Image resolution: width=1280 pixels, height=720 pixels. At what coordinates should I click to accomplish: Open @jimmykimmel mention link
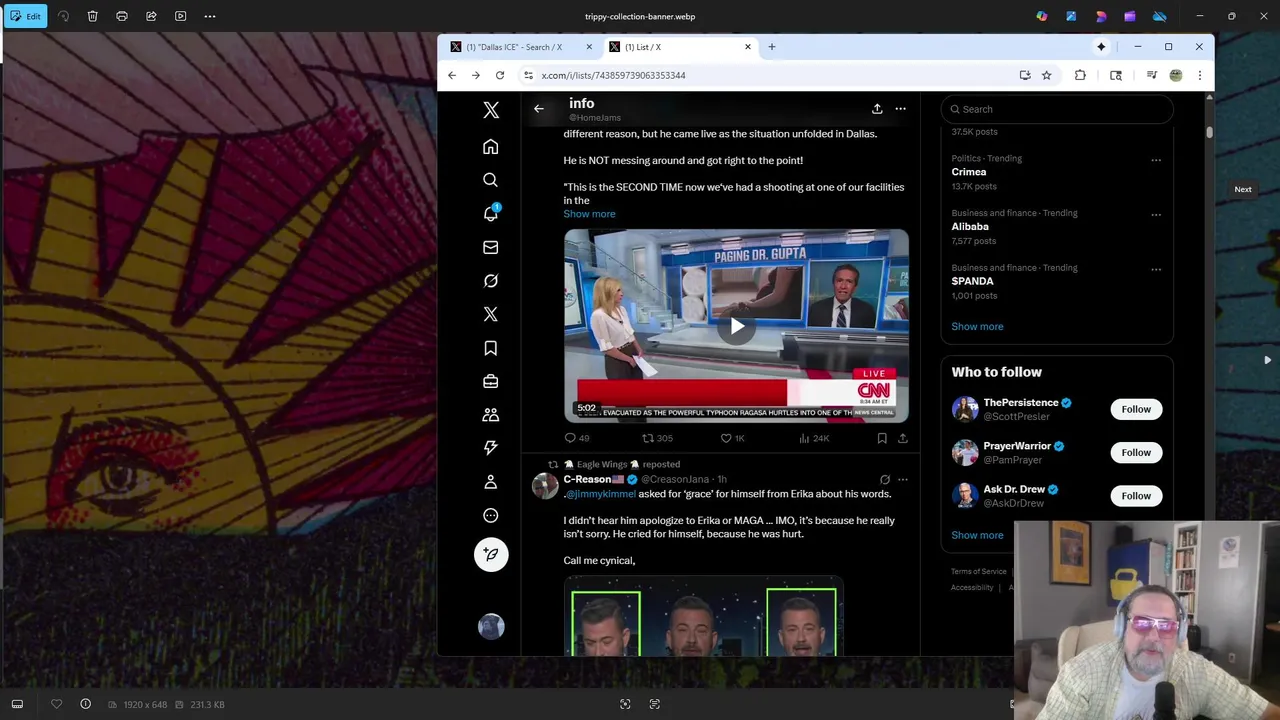[601, 494]
